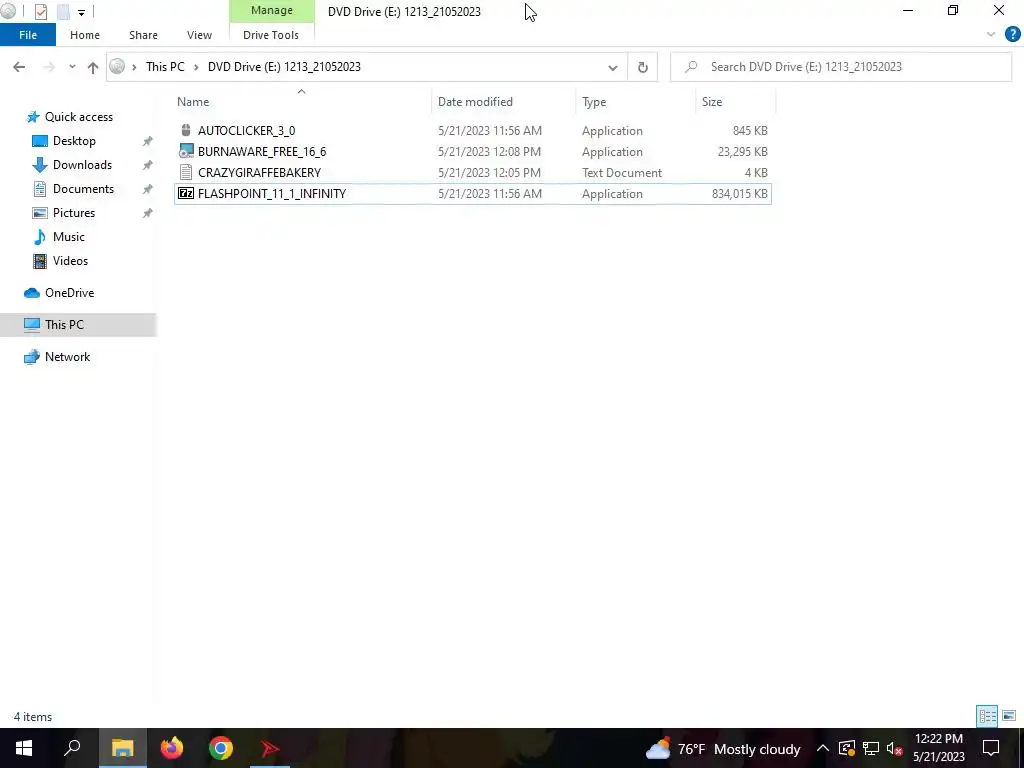Sort files by Size column
The height and width of the screenshot is (768, 1024).
735,101
